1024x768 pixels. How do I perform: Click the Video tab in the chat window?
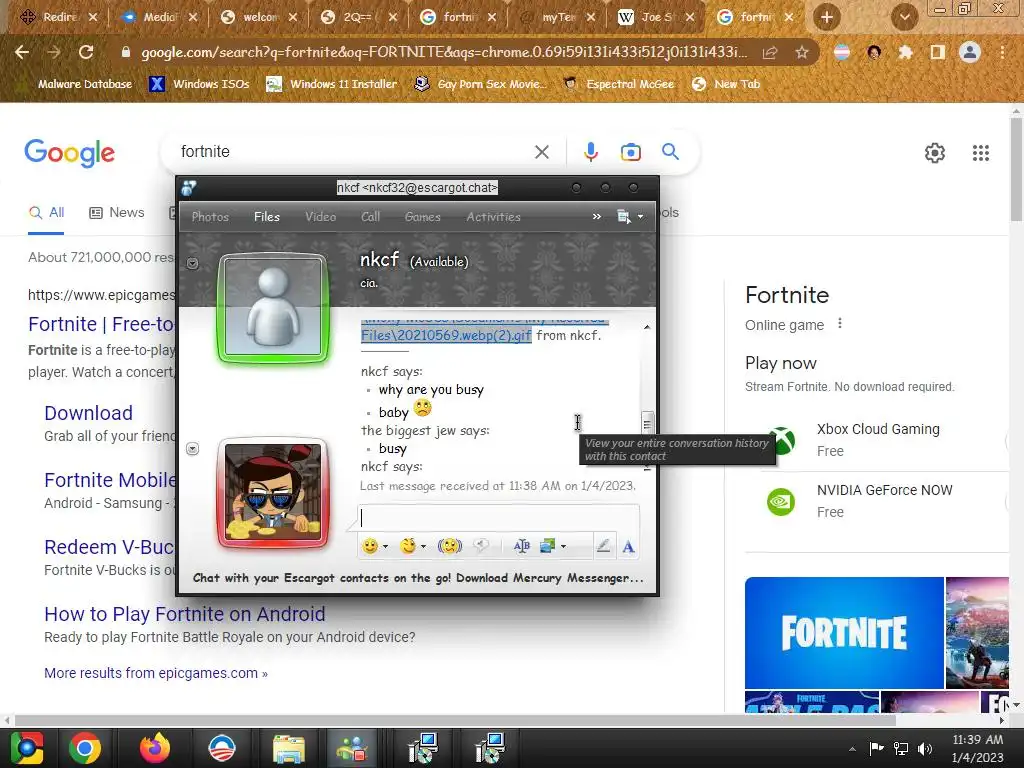(321, 217)
